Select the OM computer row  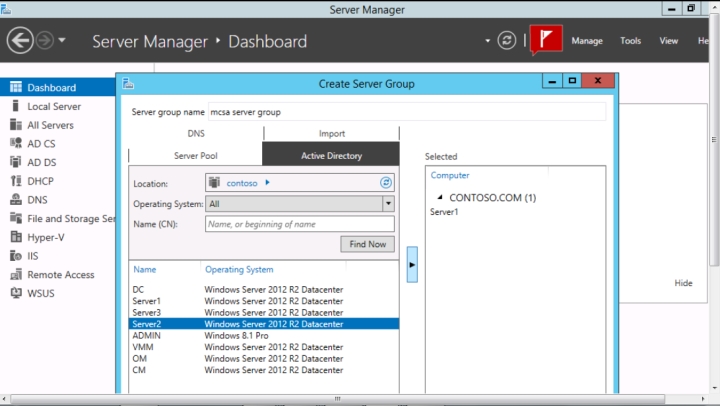pyautogui.click(x=264, y=359)
